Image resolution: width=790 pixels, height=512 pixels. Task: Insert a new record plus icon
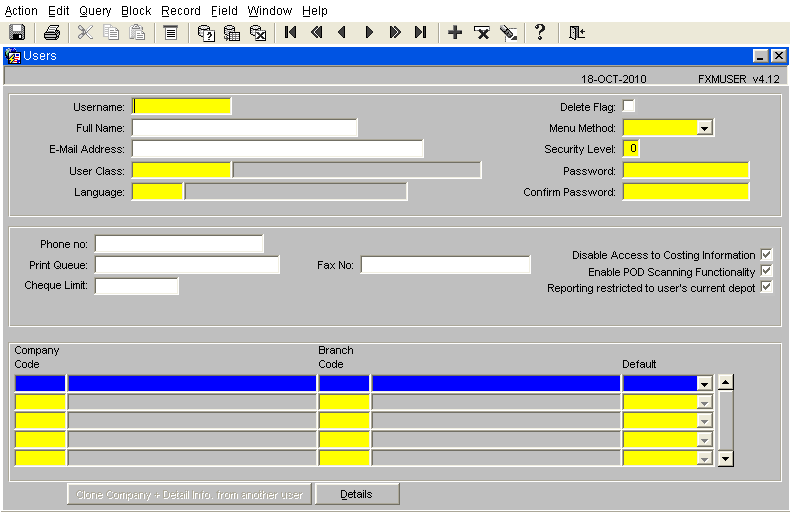pos(455,33)
